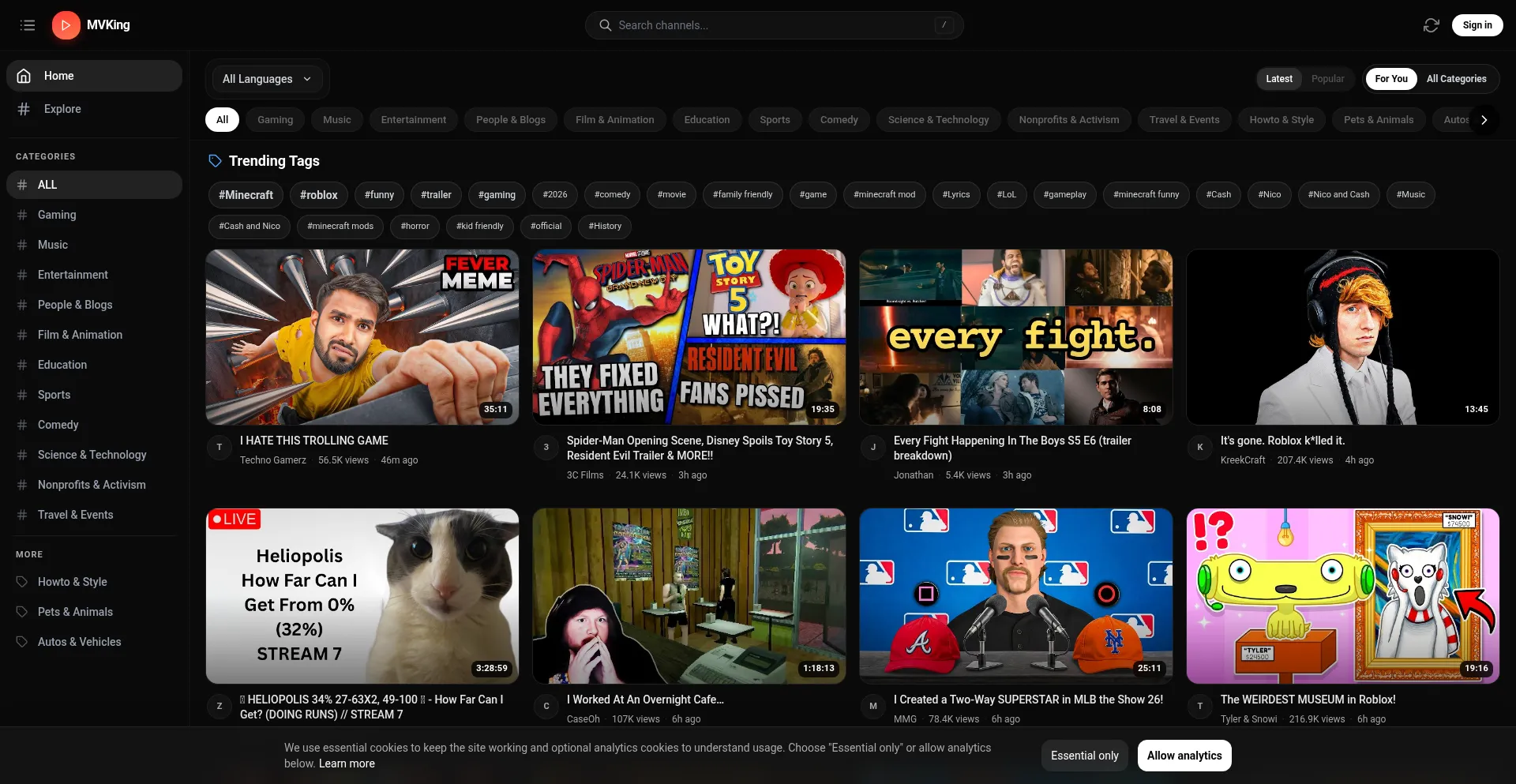Click the refresh arrows icon
This screenshot has width=1516, height=784.
1431,25
